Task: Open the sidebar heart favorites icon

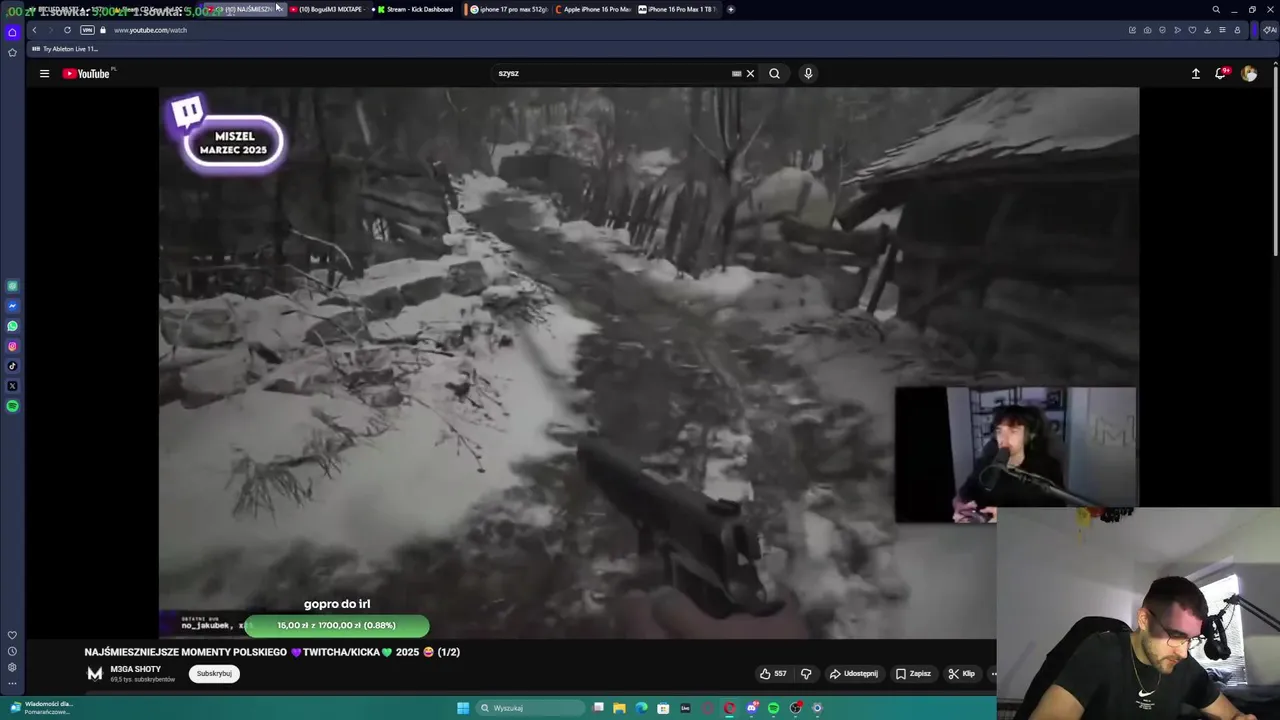Action: pyautogui.click(x=12, y=635)
